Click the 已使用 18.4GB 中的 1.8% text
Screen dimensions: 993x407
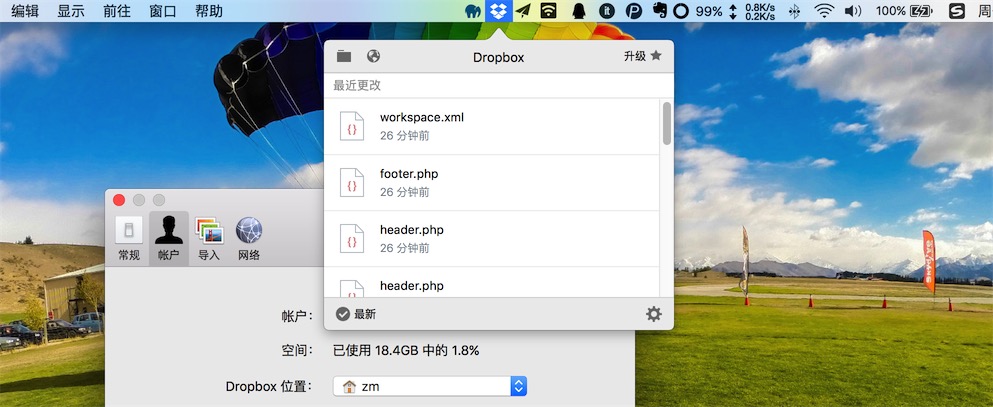click(x=406, y=350)
